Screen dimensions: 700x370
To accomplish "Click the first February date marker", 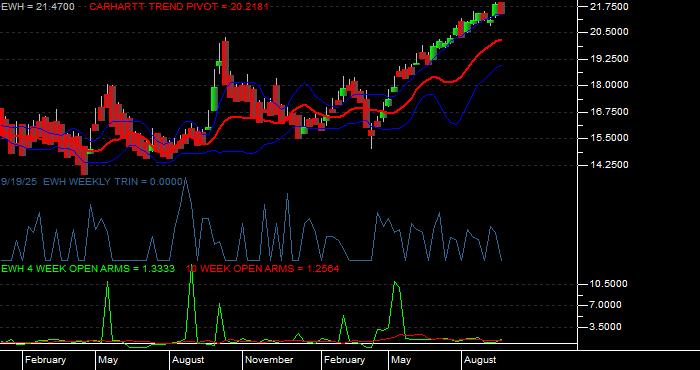I will click(x=45, y=360).
